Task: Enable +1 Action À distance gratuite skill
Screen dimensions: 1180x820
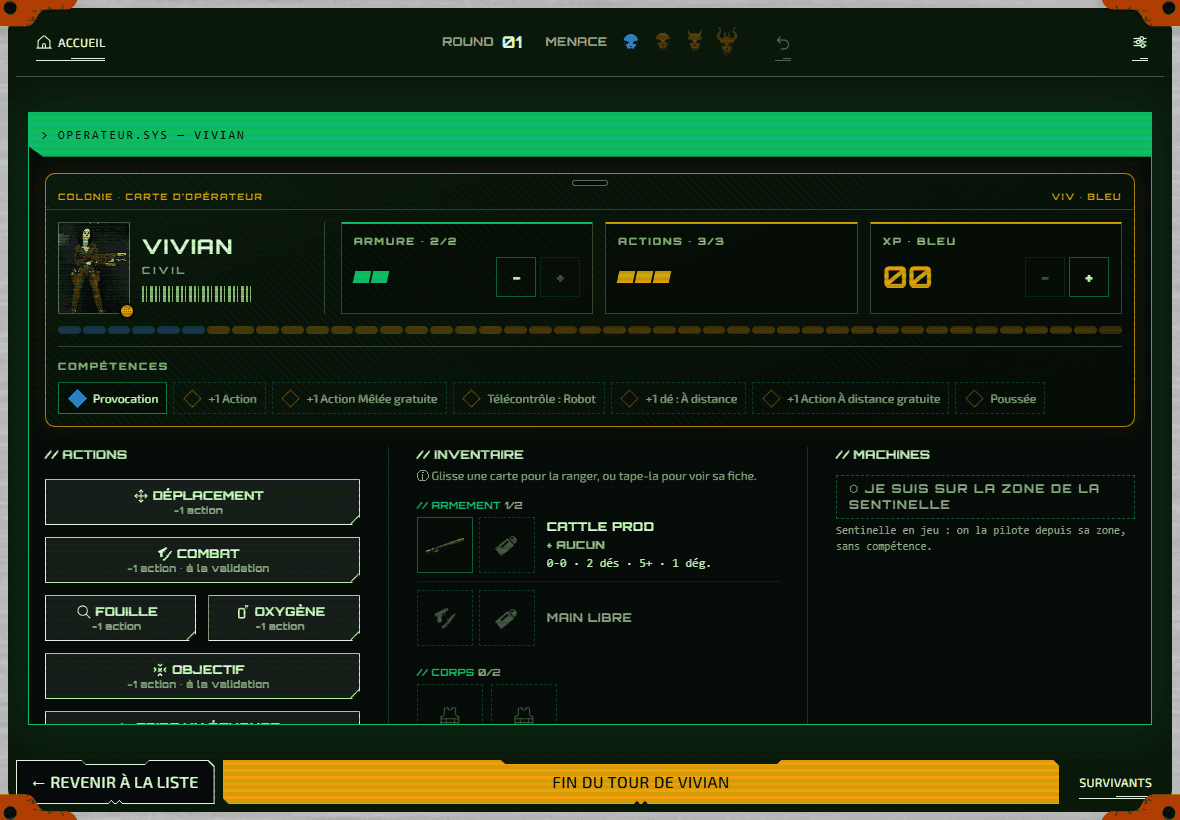Action: click(x=850, y=399)
